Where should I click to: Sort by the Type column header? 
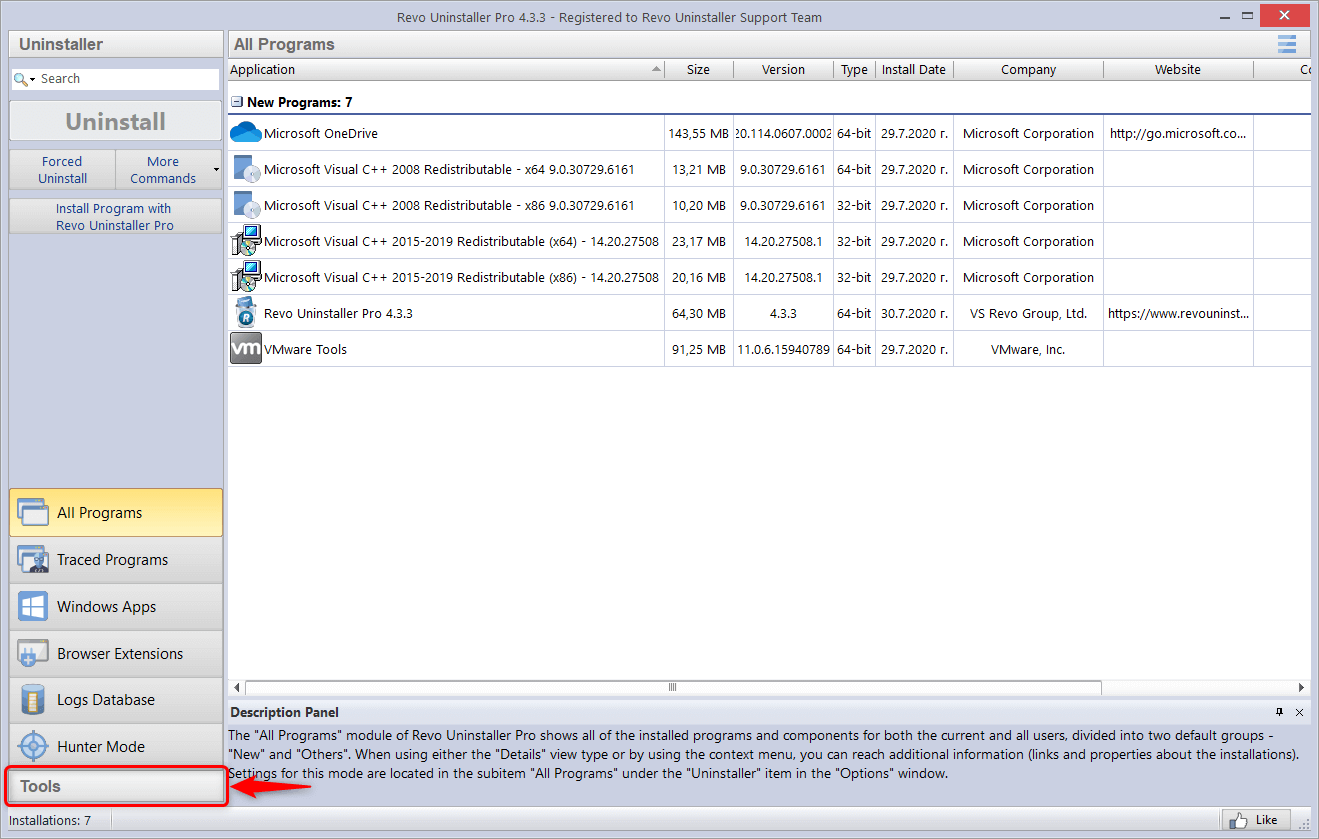pyautogui.click(x=854, y=70)
